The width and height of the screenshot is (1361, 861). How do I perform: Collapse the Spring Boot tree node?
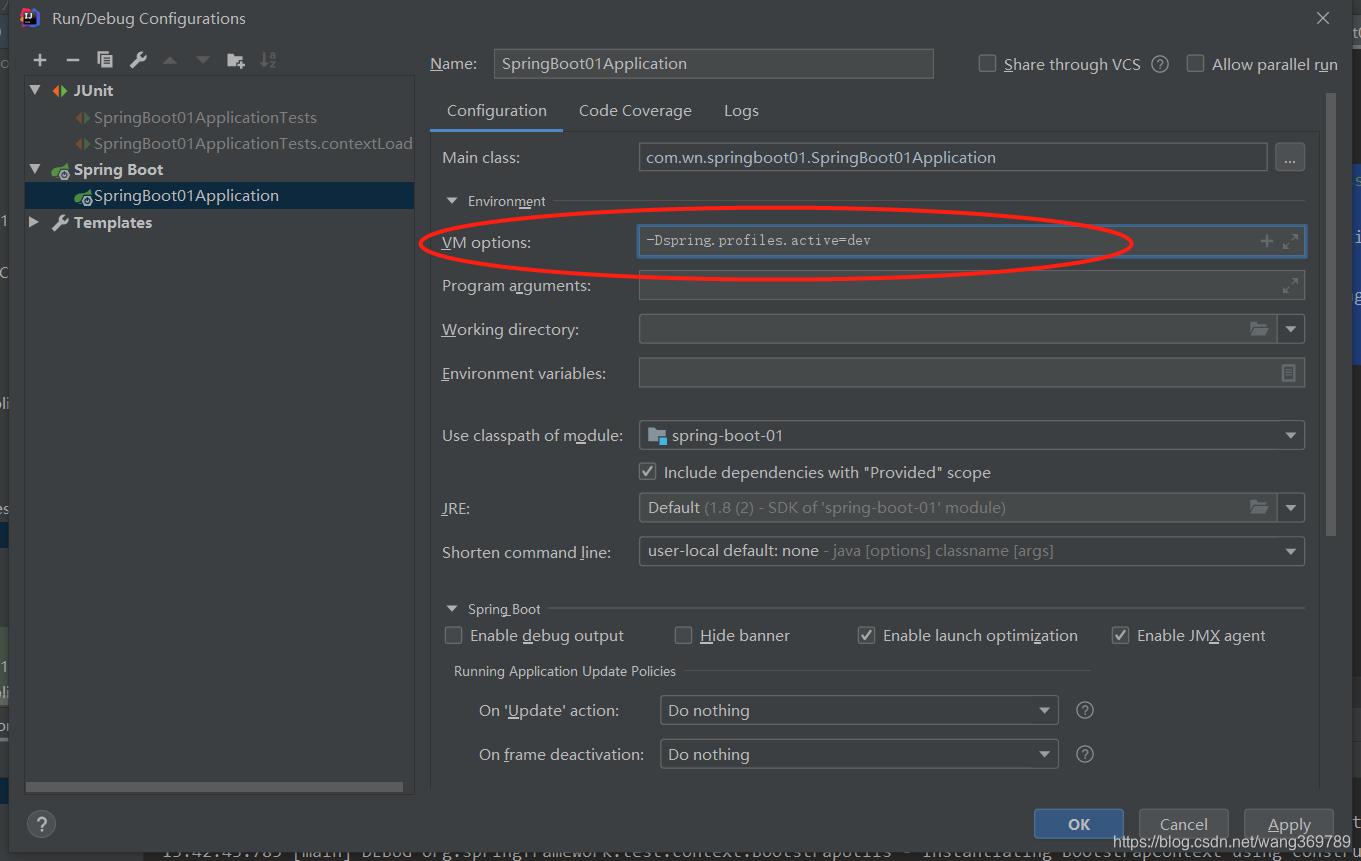click(x=35, y=169)
